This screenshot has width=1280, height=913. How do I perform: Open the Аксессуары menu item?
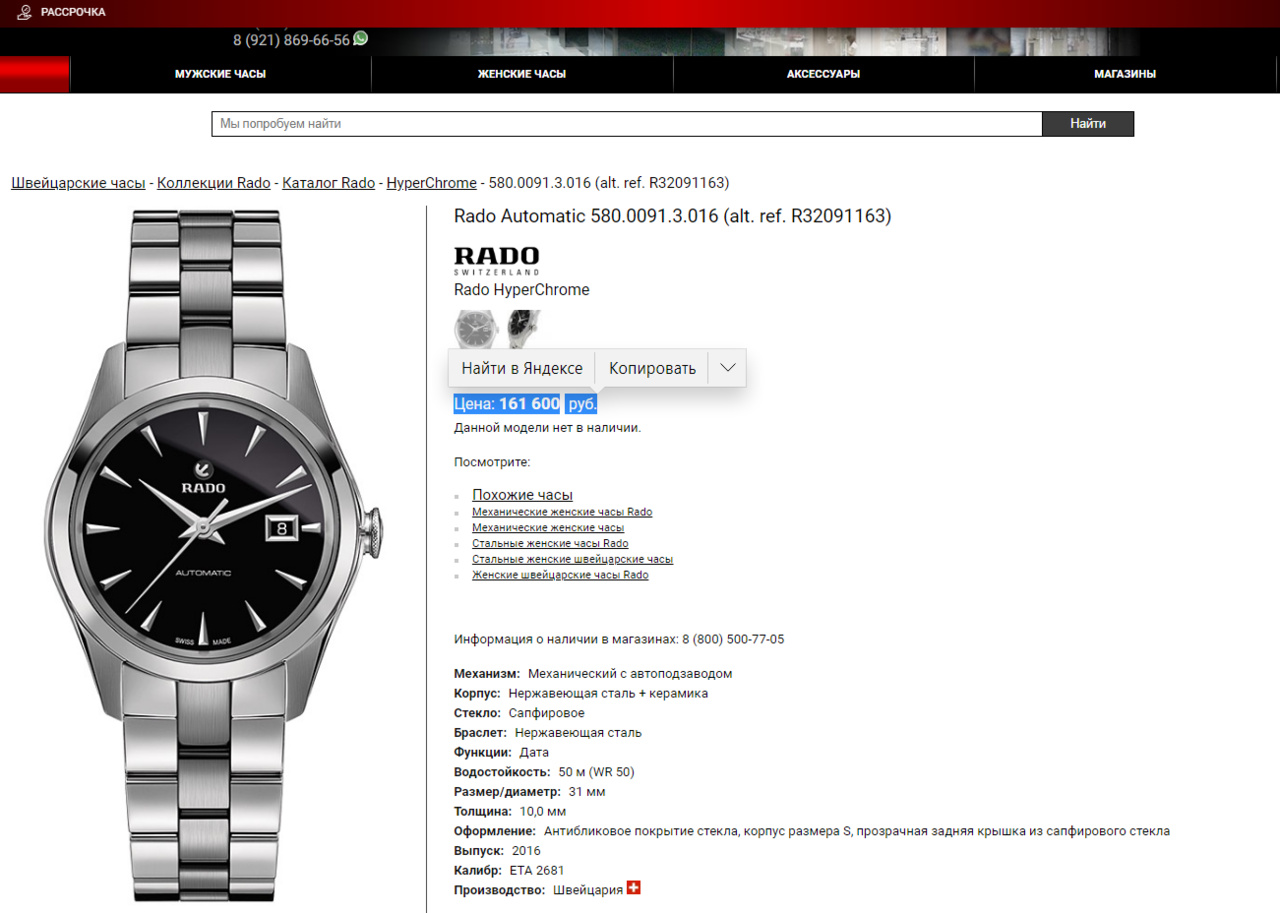pyautogui.click(x=823, y=74)
